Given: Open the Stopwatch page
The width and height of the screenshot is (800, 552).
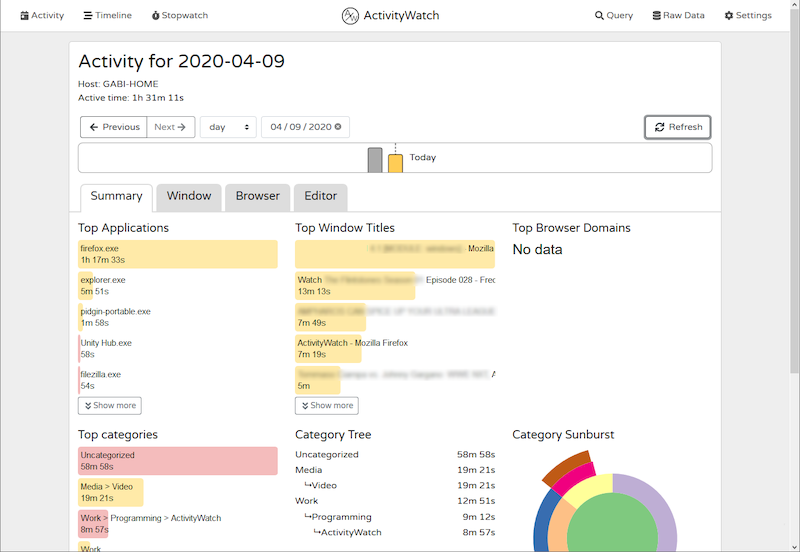Looking at the screenshot, I should coord(180,15).
